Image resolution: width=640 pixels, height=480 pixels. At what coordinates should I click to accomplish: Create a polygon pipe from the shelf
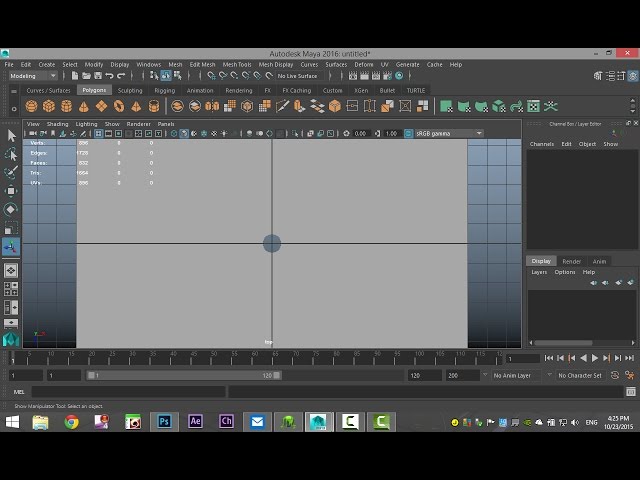click(154, 107)
